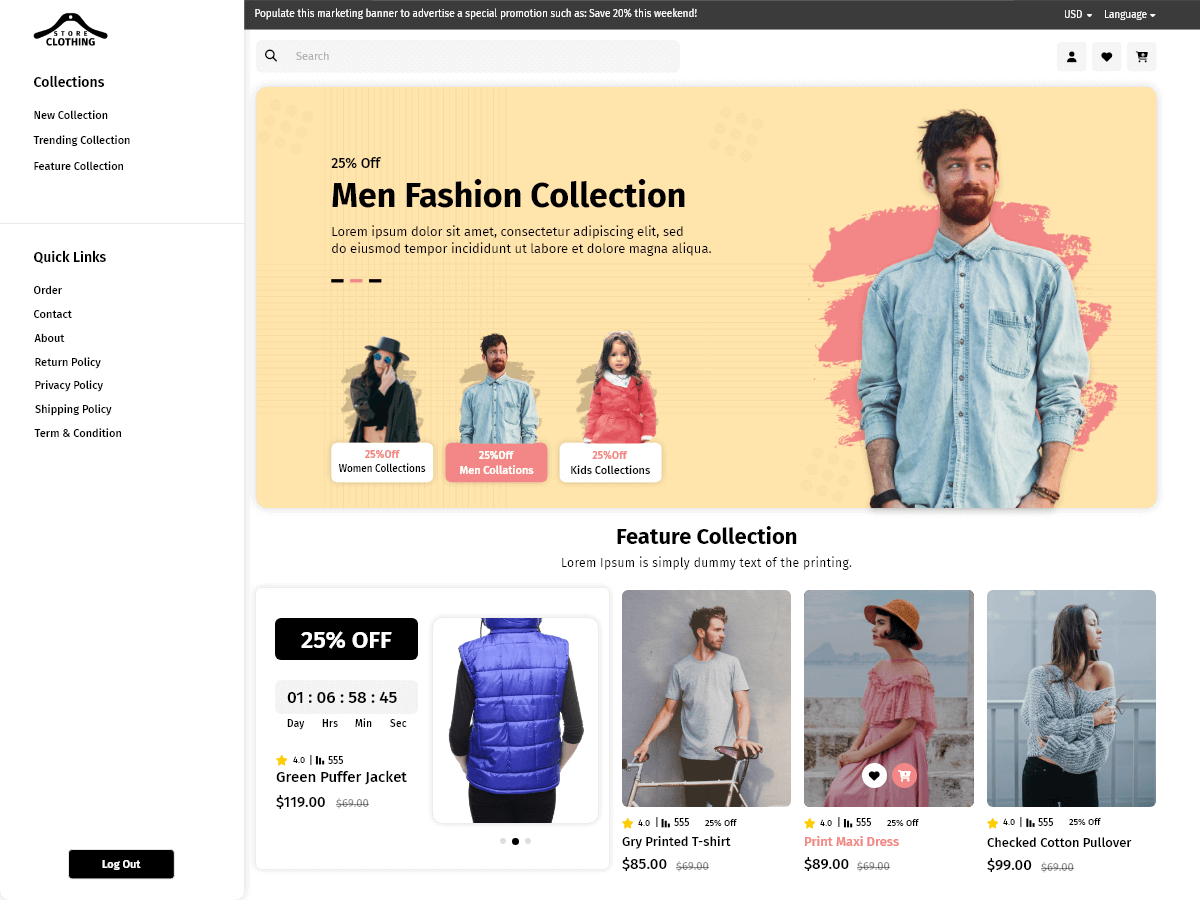Favorite the Print Maxi Dress with the heart icon
Screen dimensions: 1200x900
pyautogui.click(x=874, y=775)
